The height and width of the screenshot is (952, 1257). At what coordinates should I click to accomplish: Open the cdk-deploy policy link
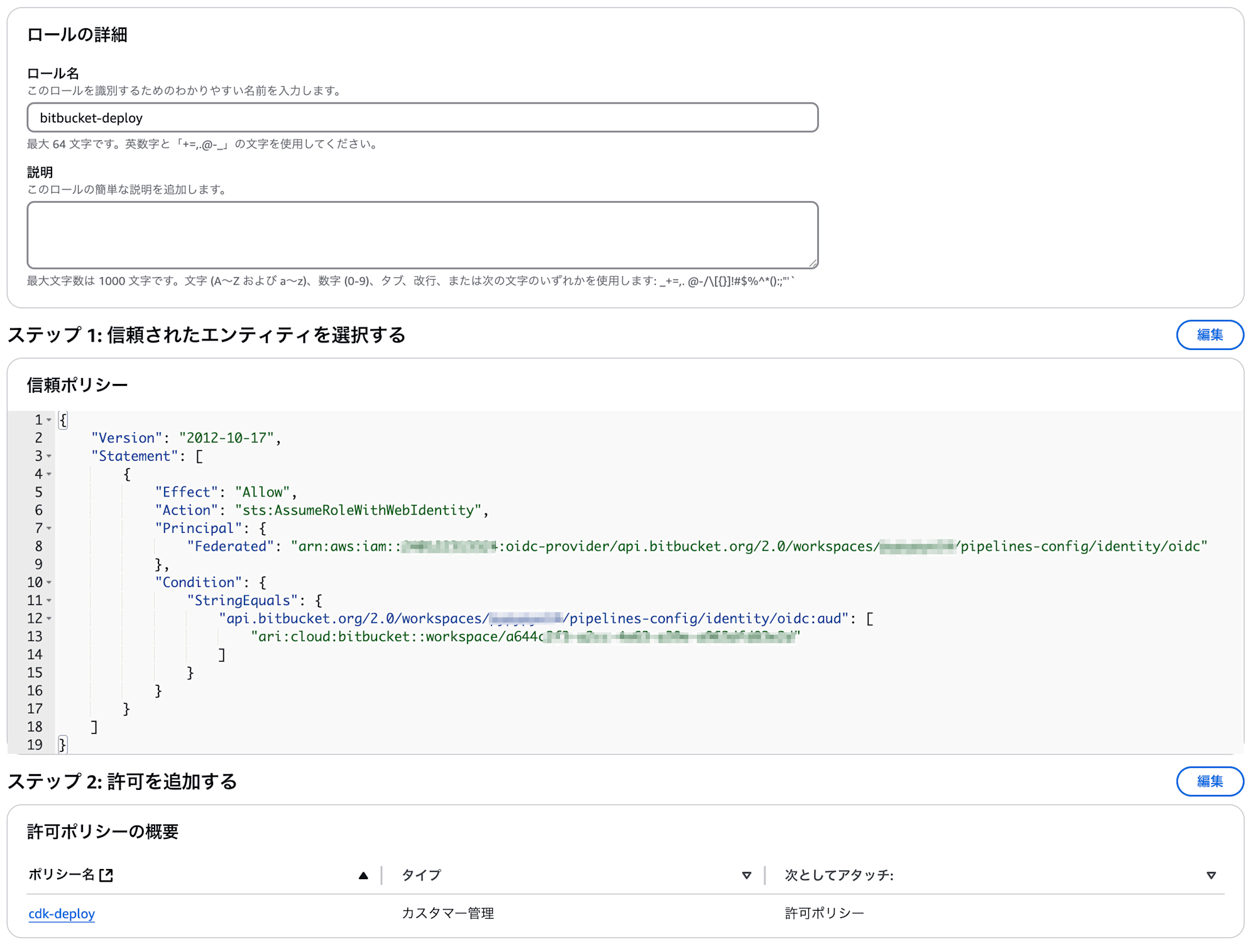point(62,913)
